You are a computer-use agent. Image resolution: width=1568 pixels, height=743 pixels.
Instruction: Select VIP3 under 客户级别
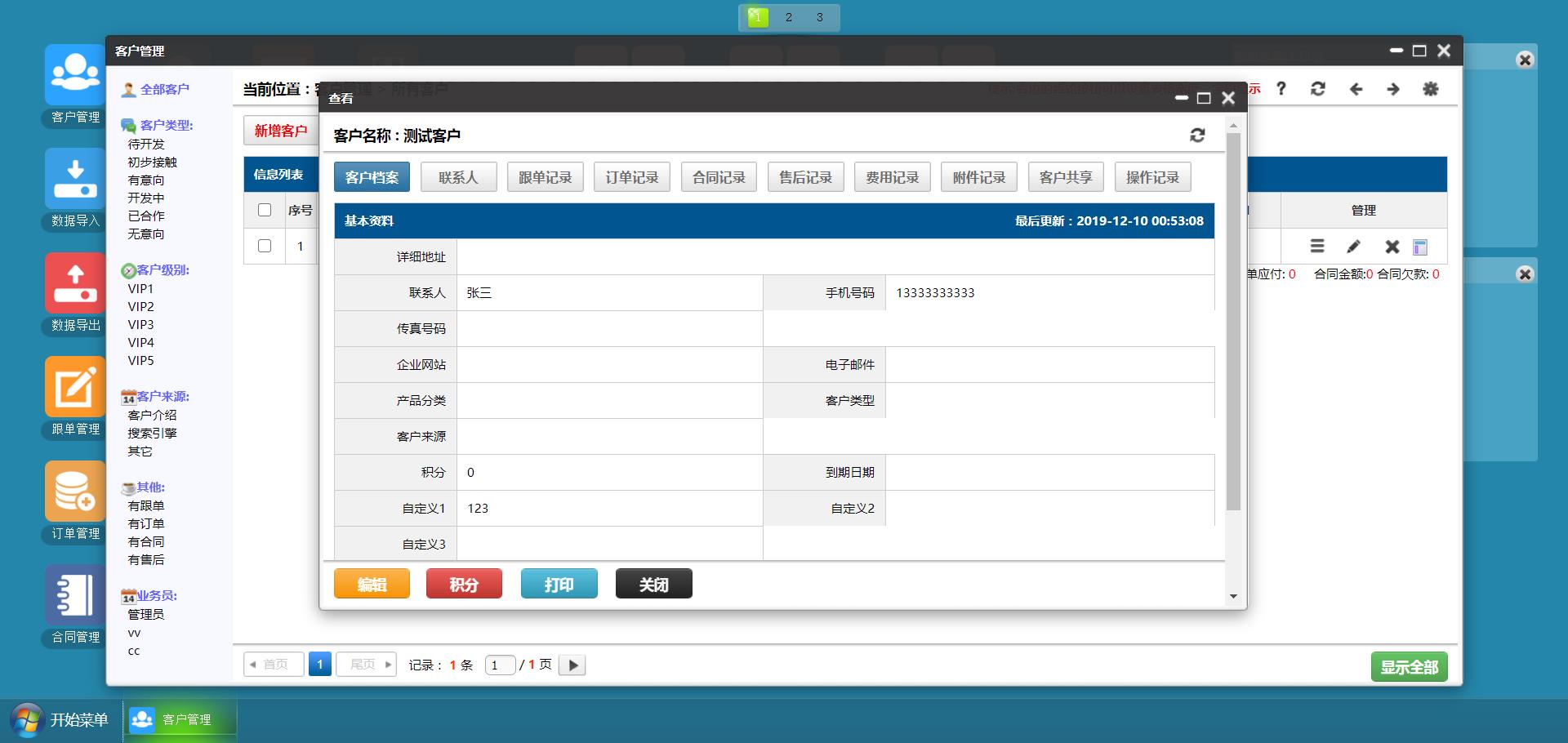point(140,325)
